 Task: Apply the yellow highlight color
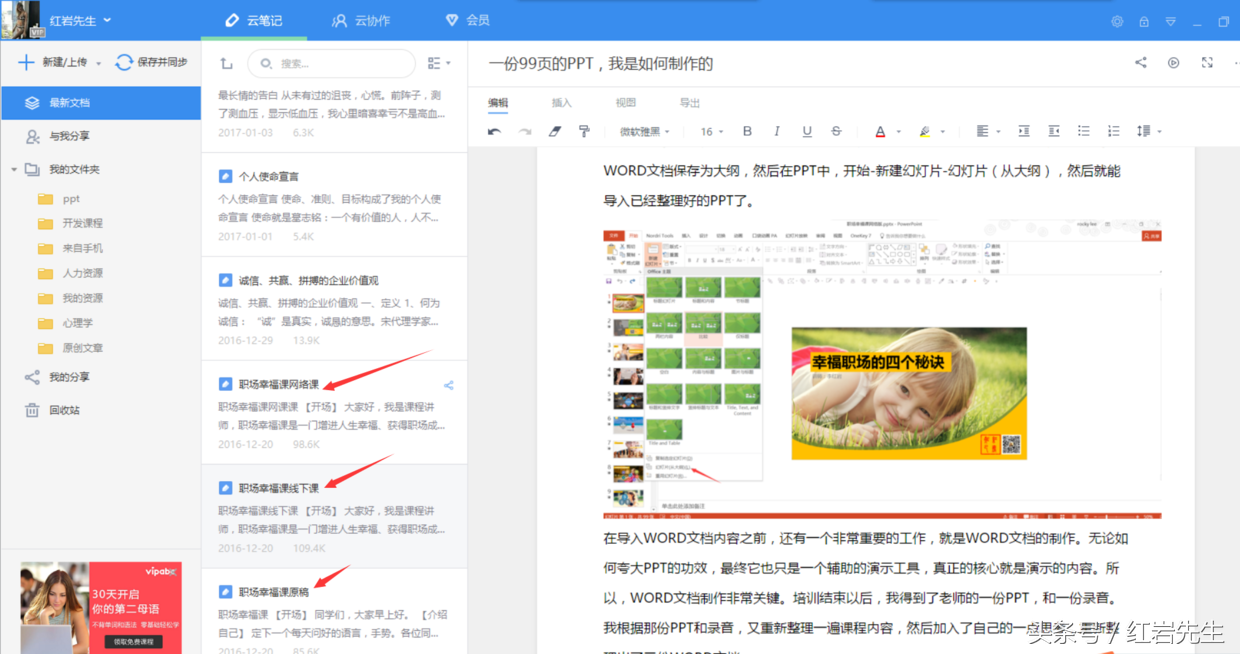pos(924,131)
